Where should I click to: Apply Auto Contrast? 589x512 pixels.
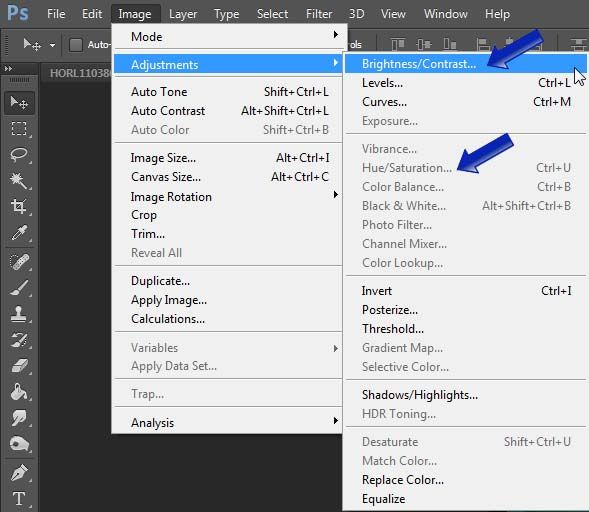pyautogui.click(x=228, y=111)
